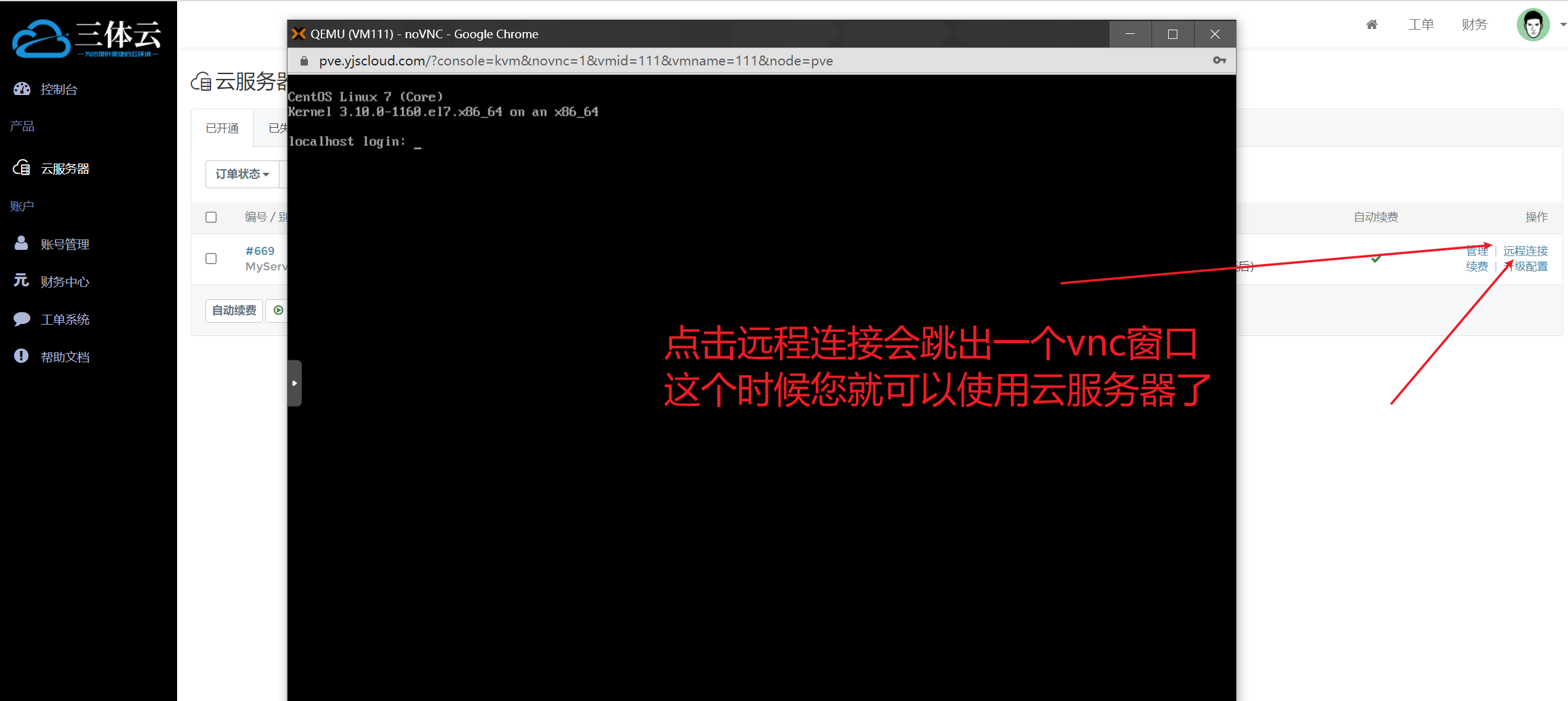This screenshot has width=1568, height=701.
Task: Click the key icon in address bar
Action: coord(1219,60)
